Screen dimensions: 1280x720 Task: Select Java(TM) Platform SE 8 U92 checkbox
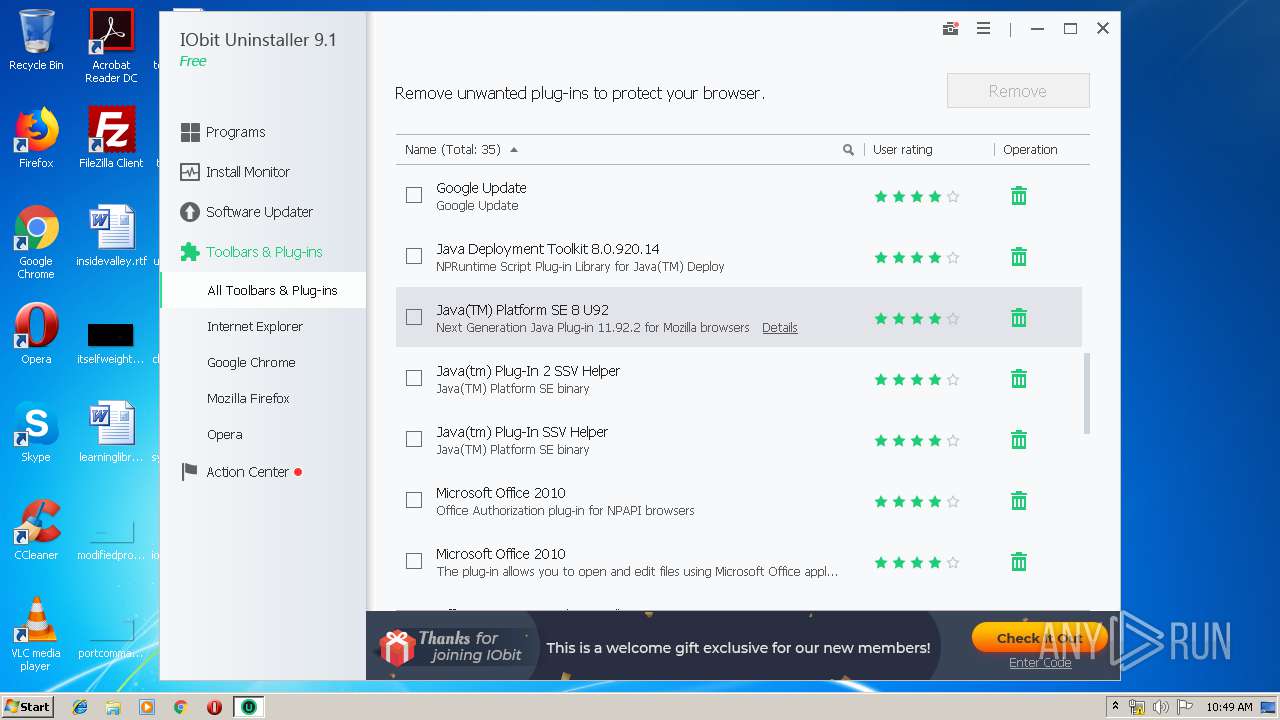pos(414,318)
